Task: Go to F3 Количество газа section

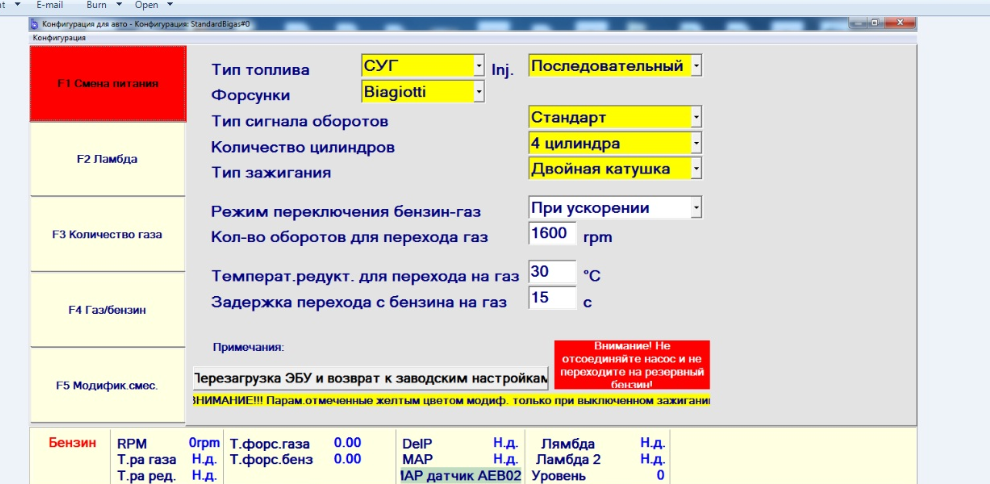Action: tap(108, 234)
